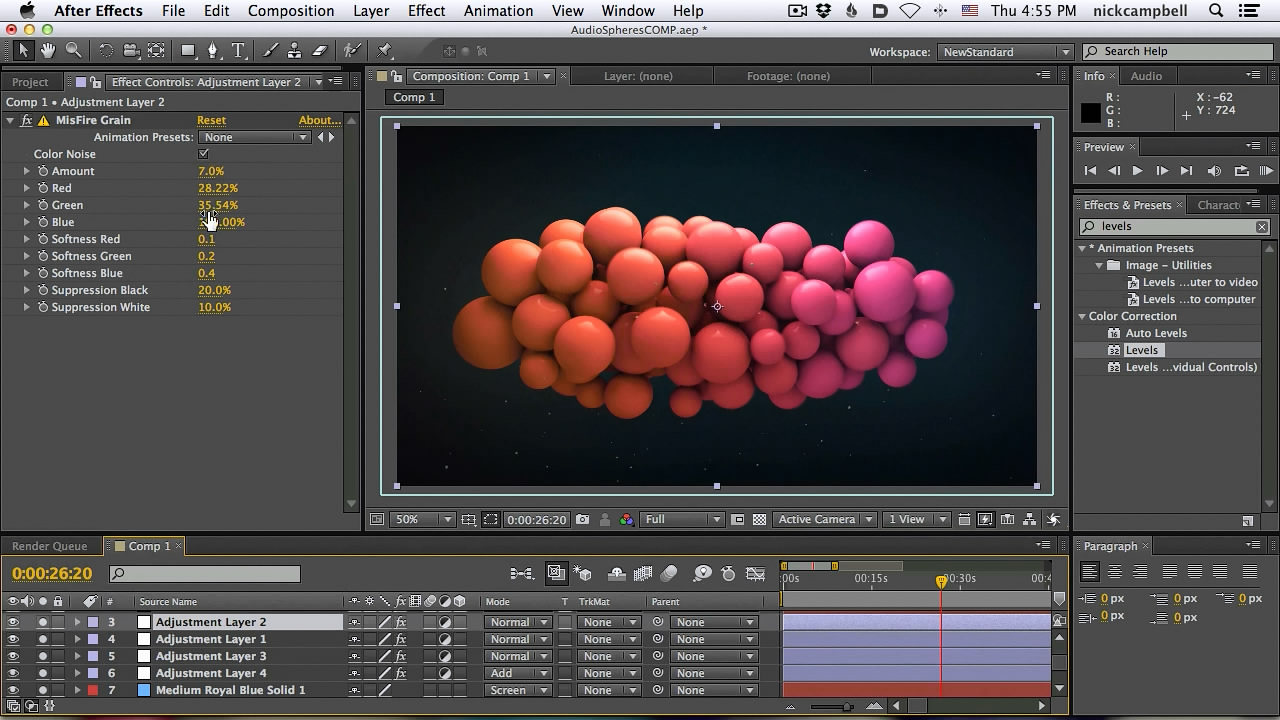Viewport: 1280px width, 720px height.
Task: Open the Animation menu
Action: [498, 11]
